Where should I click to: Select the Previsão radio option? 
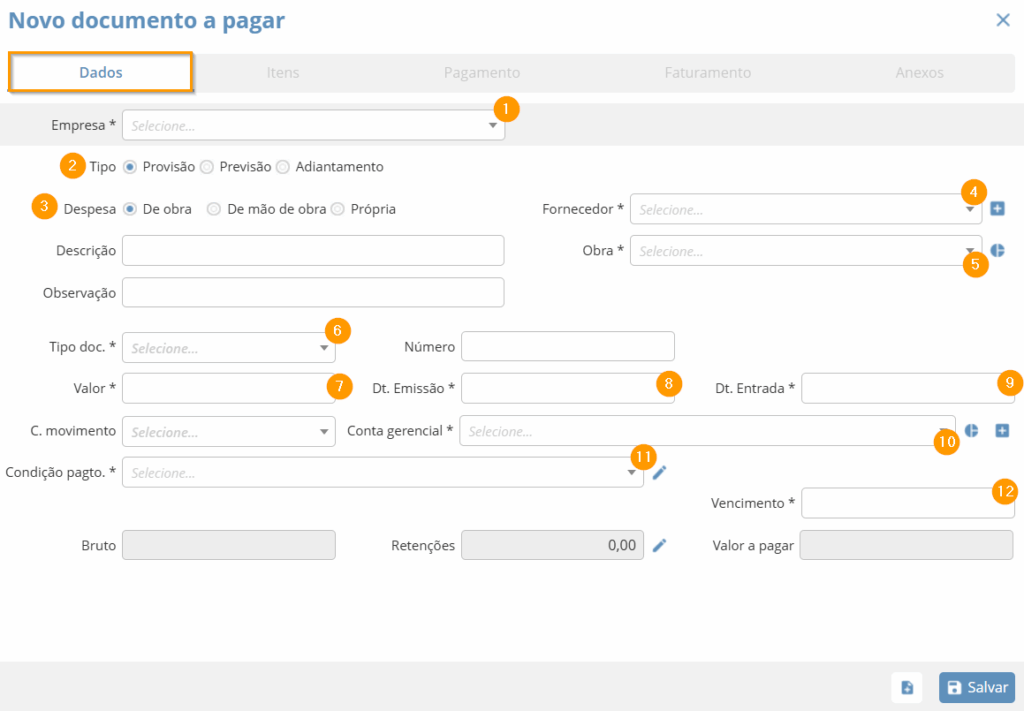click(207, 167)
